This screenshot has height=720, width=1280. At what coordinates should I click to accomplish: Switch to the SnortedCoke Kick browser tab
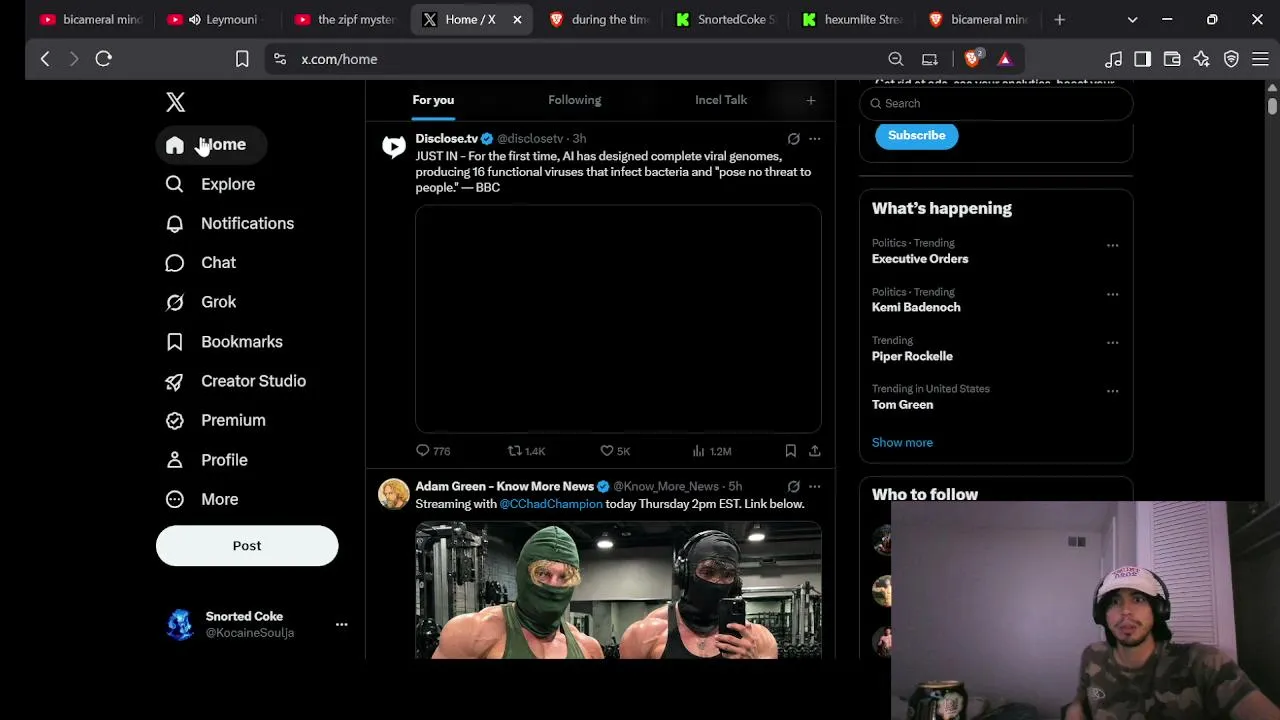point(726,20)
